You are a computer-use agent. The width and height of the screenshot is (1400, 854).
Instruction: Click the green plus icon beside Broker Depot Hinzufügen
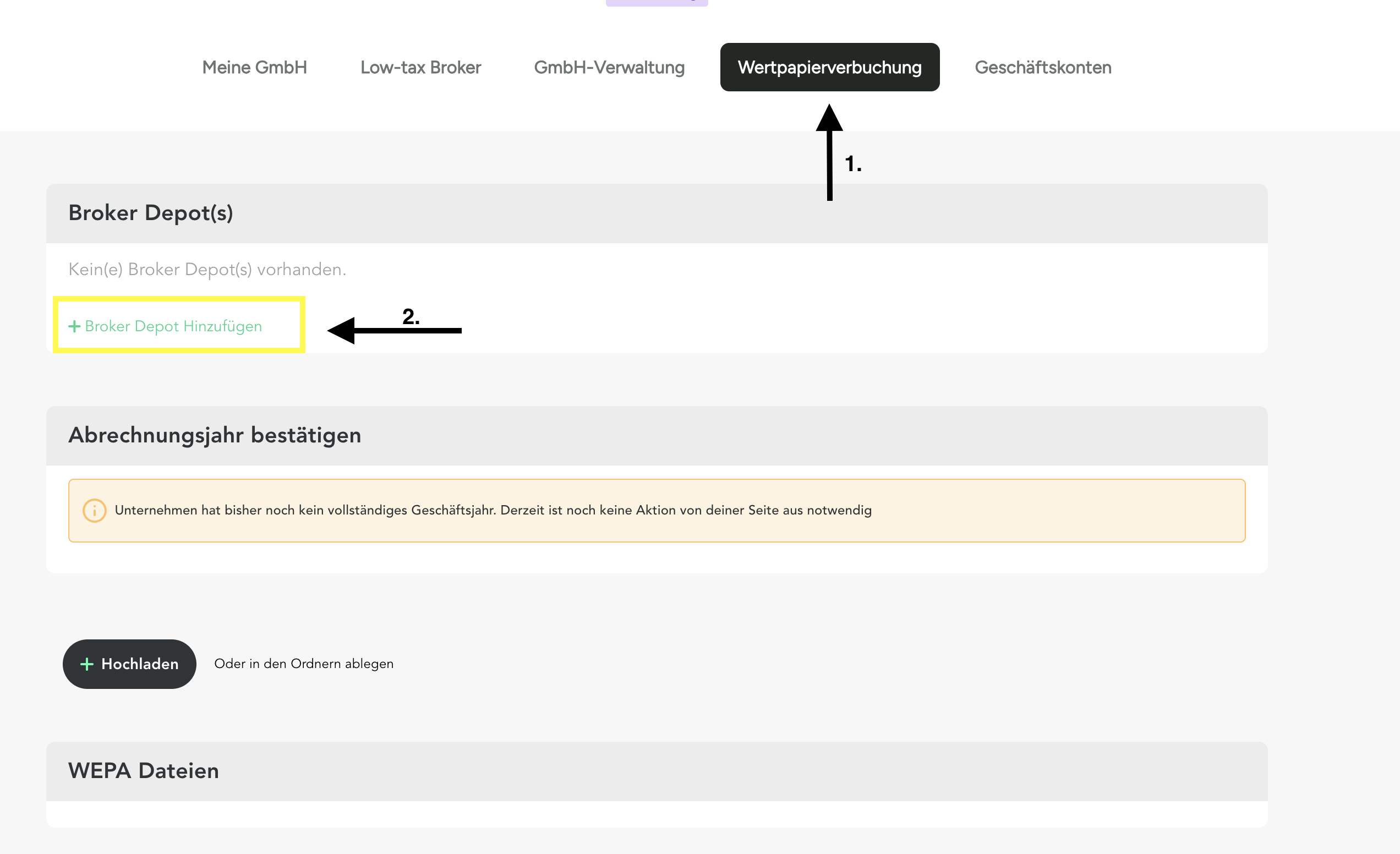point(74,326)
